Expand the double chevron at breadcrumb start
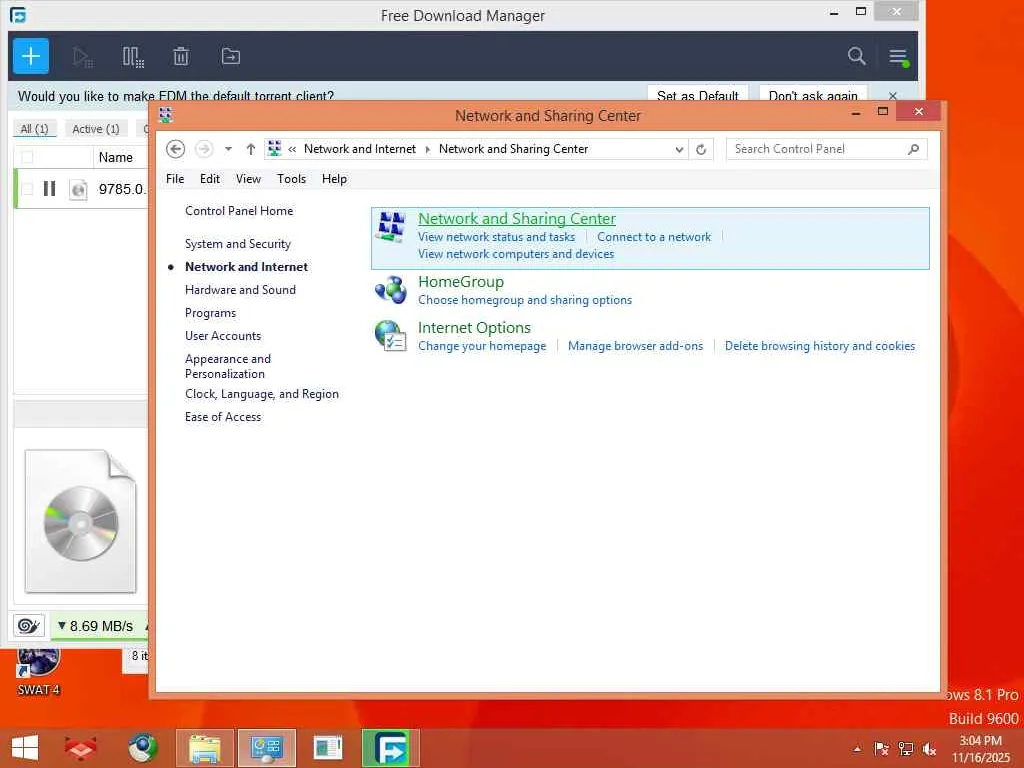 tap(292, 149)
